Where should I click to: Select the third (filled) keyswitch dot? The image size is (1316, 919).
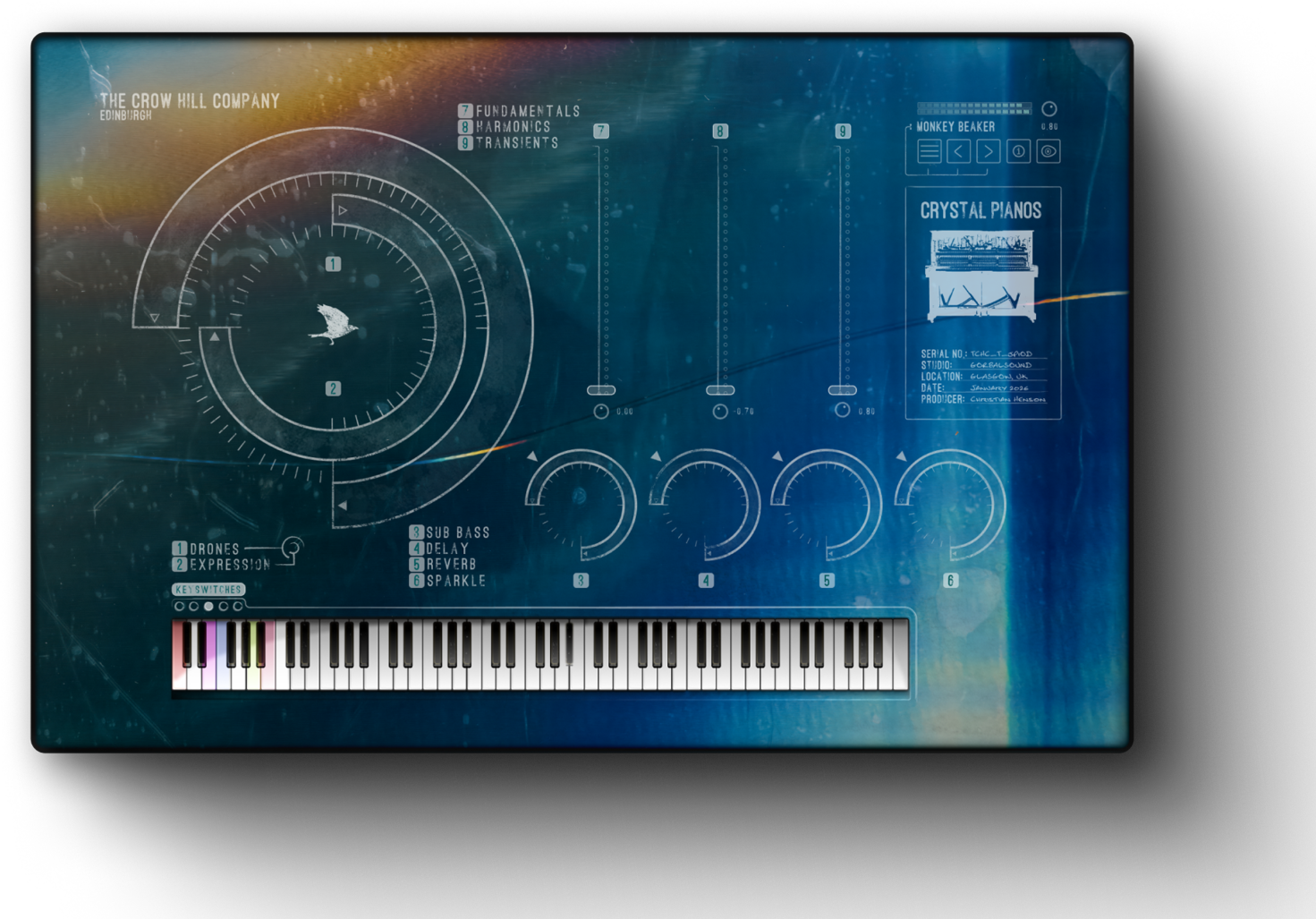[208, 607]
